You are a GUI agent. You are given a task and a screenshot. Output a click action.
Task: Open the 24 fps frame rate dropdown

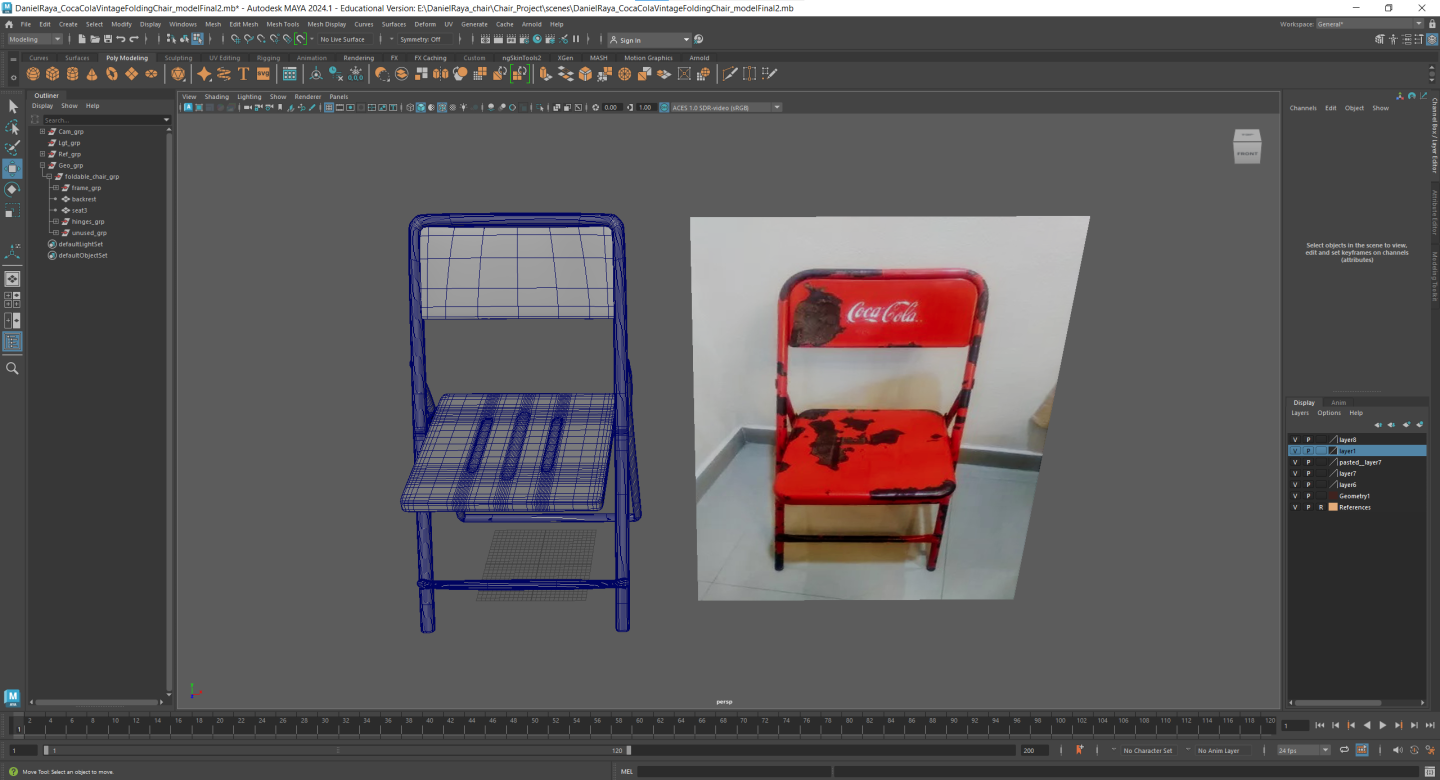point(1304,750)
